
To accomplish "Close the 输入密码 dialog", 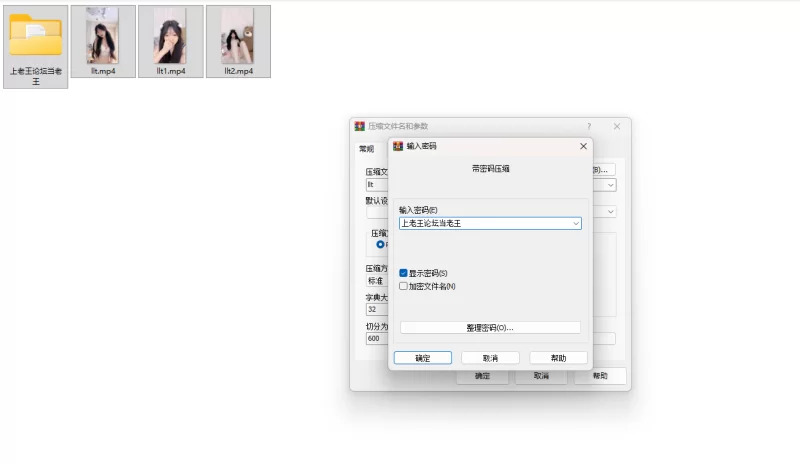I will click(584, 146).
